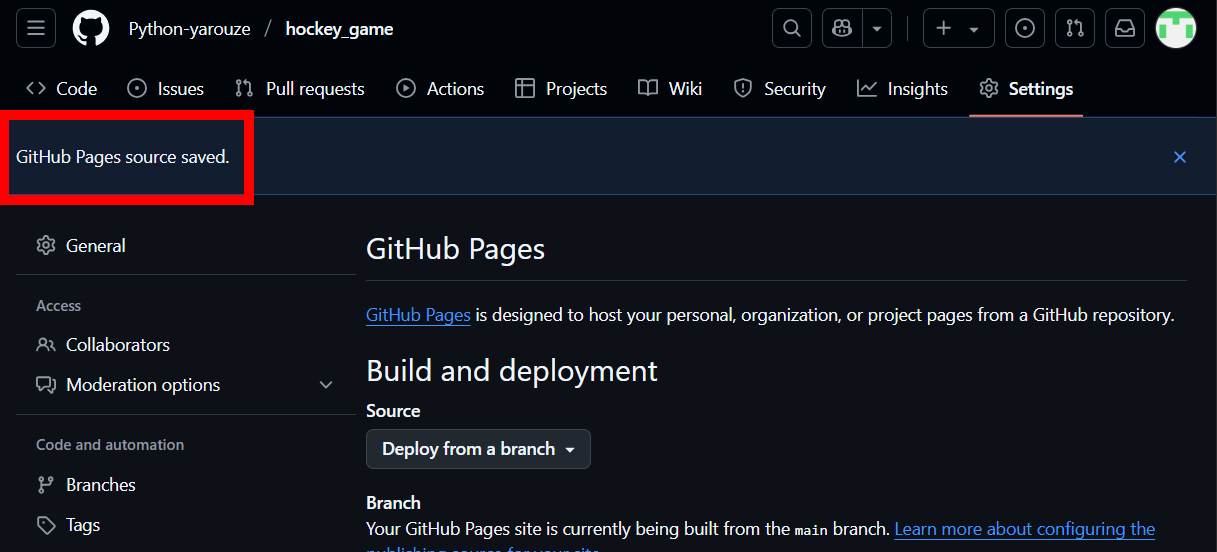Open pull requests icon in header
Screen dimensions: 1217x552
[1075, 28]
